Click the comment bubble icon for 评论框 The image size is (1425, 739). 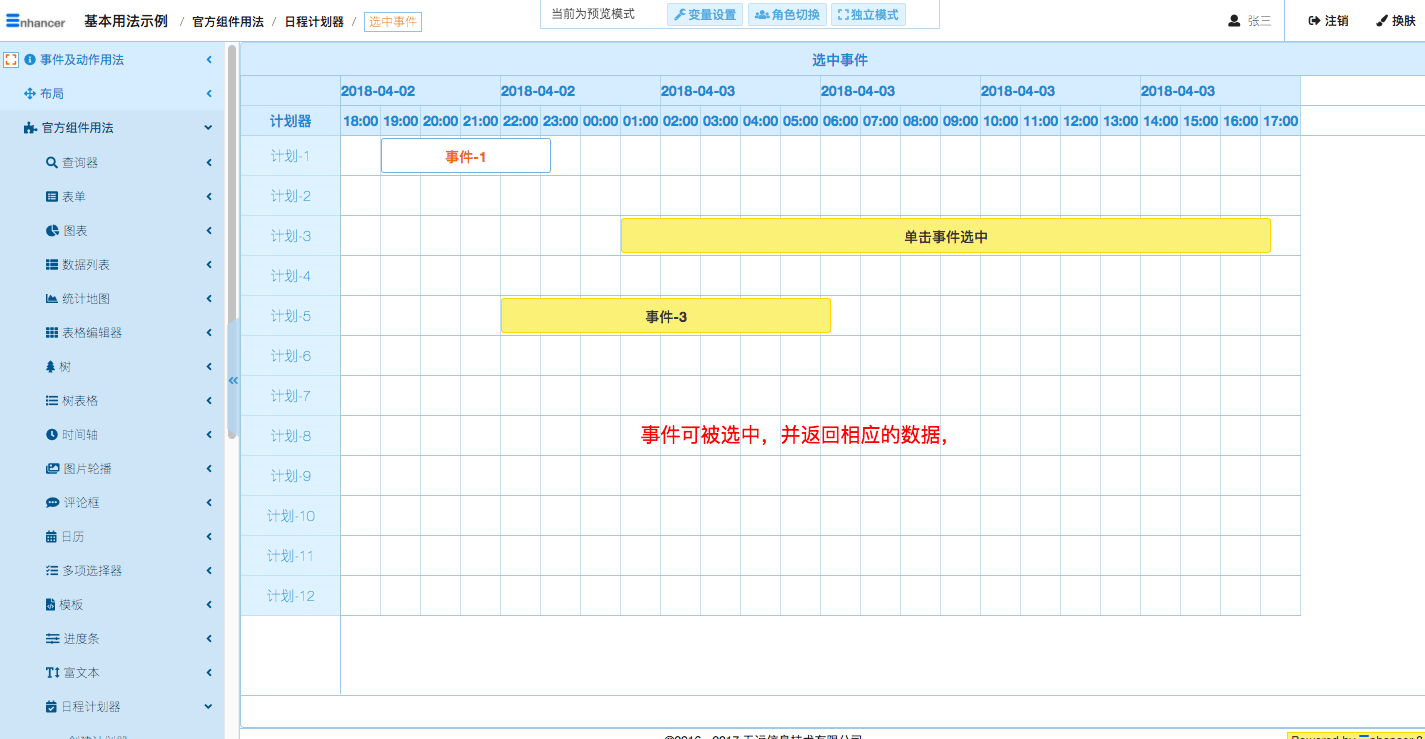coord(52,503)
